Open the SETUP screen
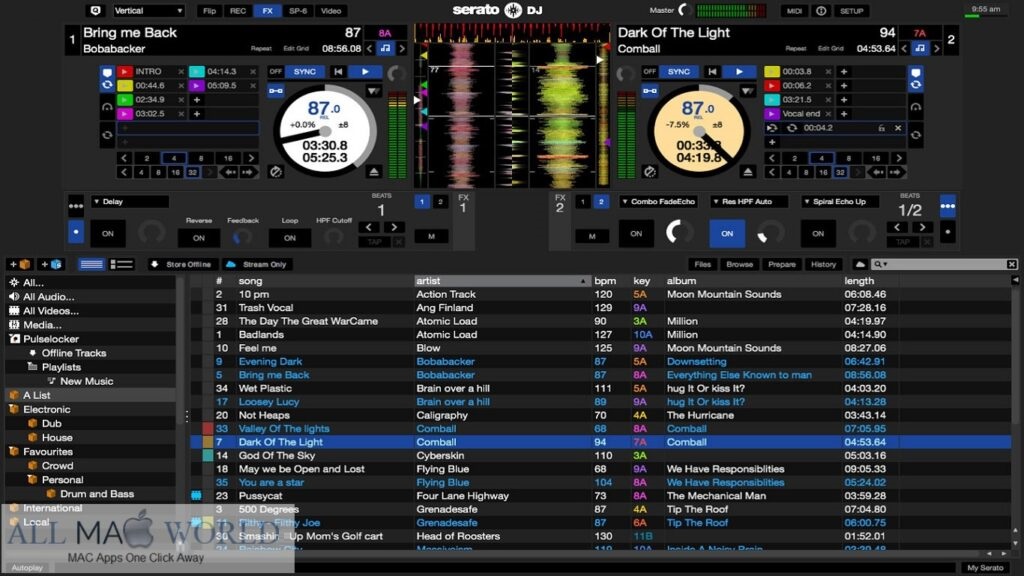 (851, 11)
